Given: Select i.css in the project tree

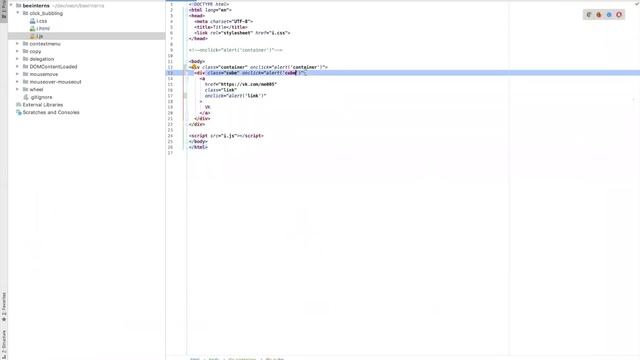Looking at the screenshot, I should coord(42,21).
